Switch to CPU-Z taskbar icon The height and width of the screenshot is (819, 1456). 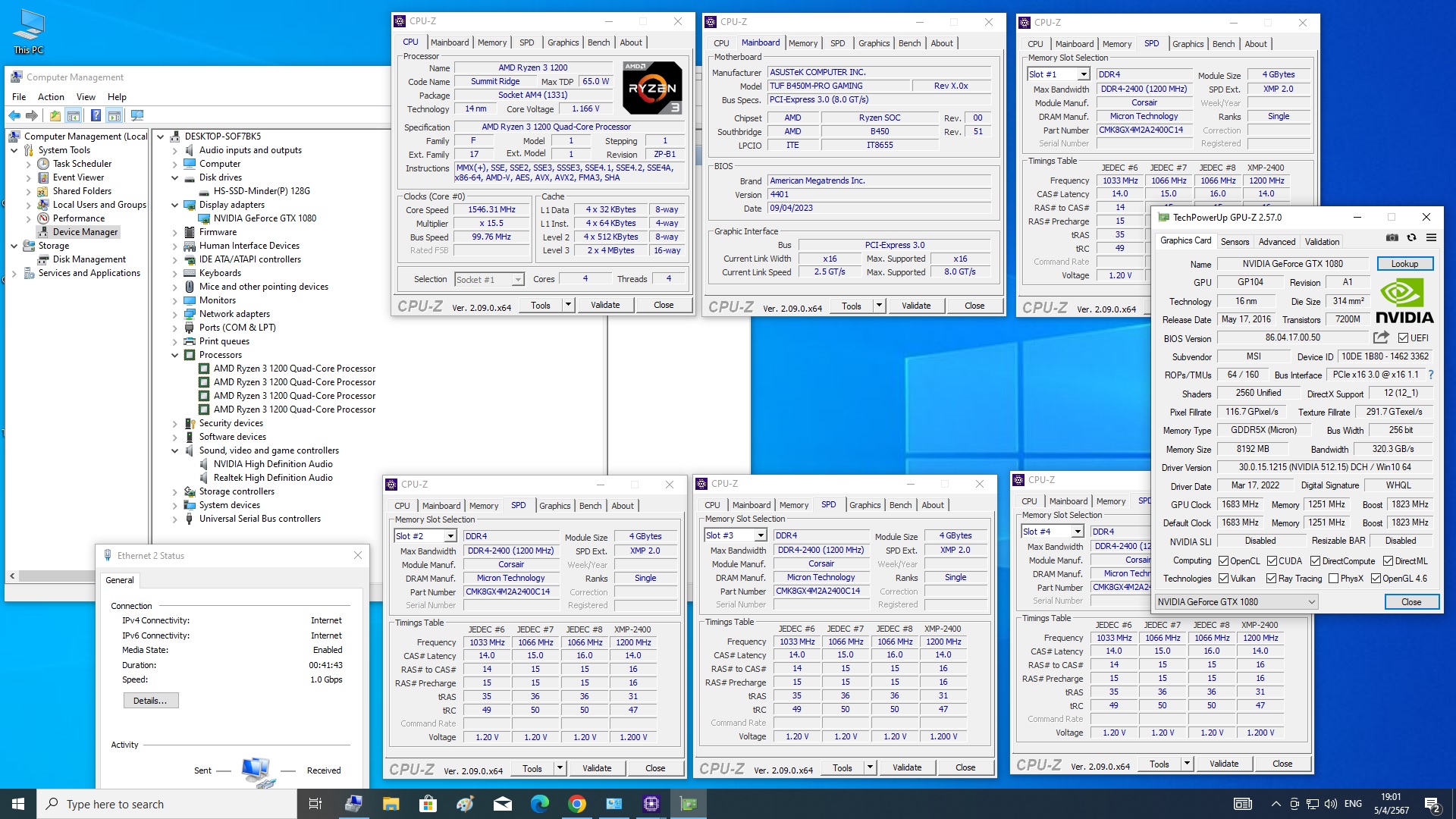click(x=651, y=804)
